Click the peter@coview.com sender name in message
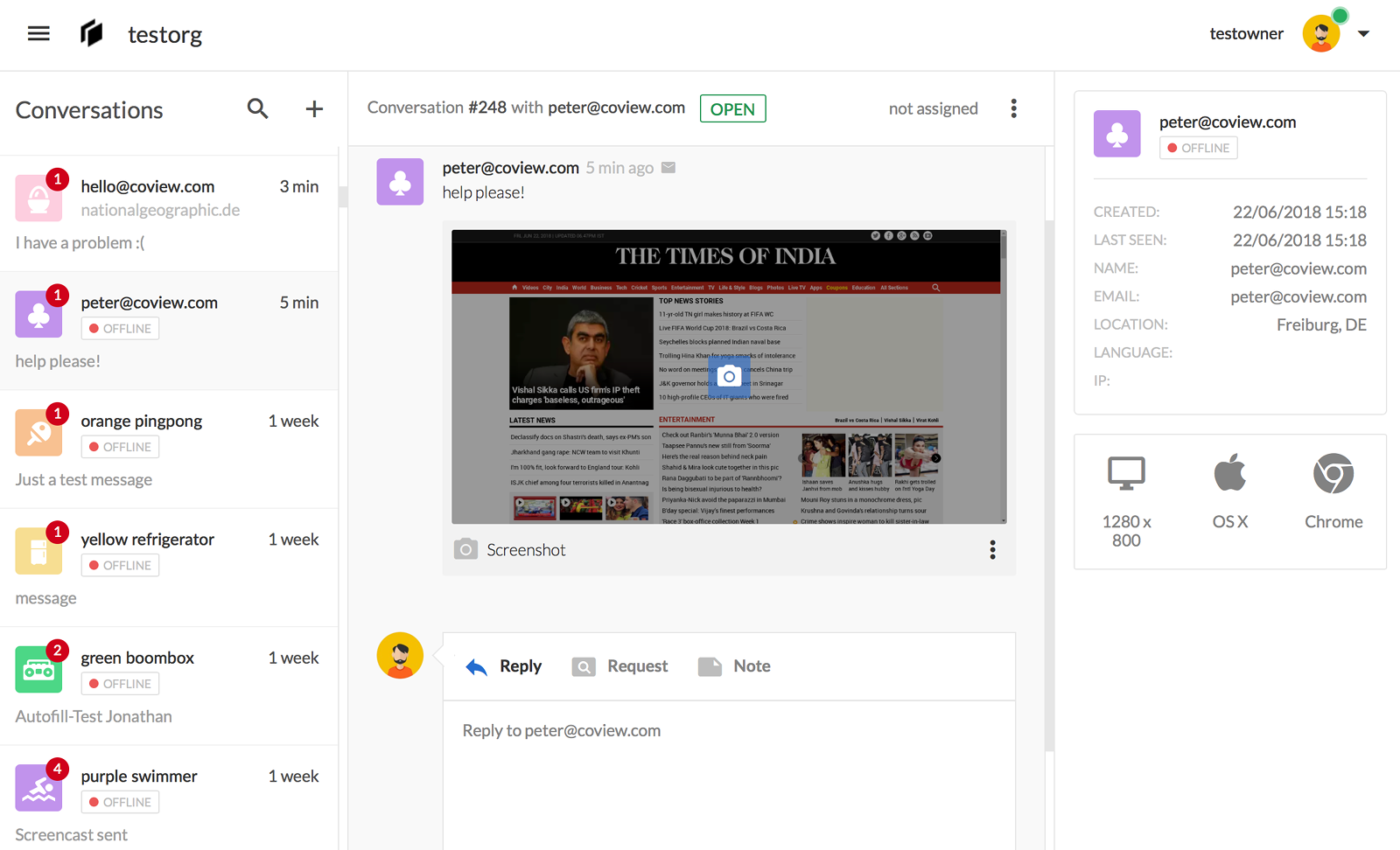The height and width of the screenshot is (850, 1400). point(511,168)
